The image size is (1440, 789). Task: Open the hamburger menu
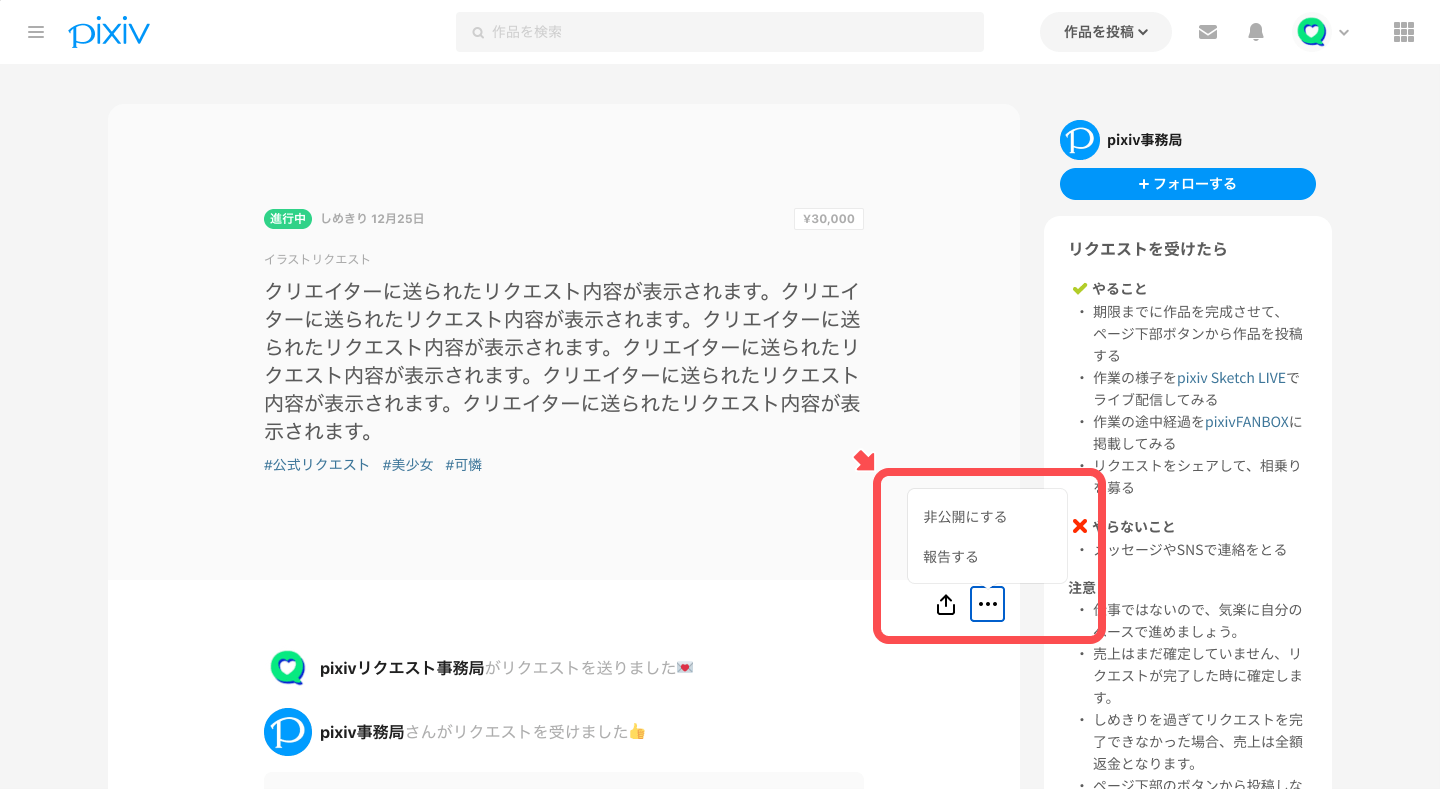point(36,32)
